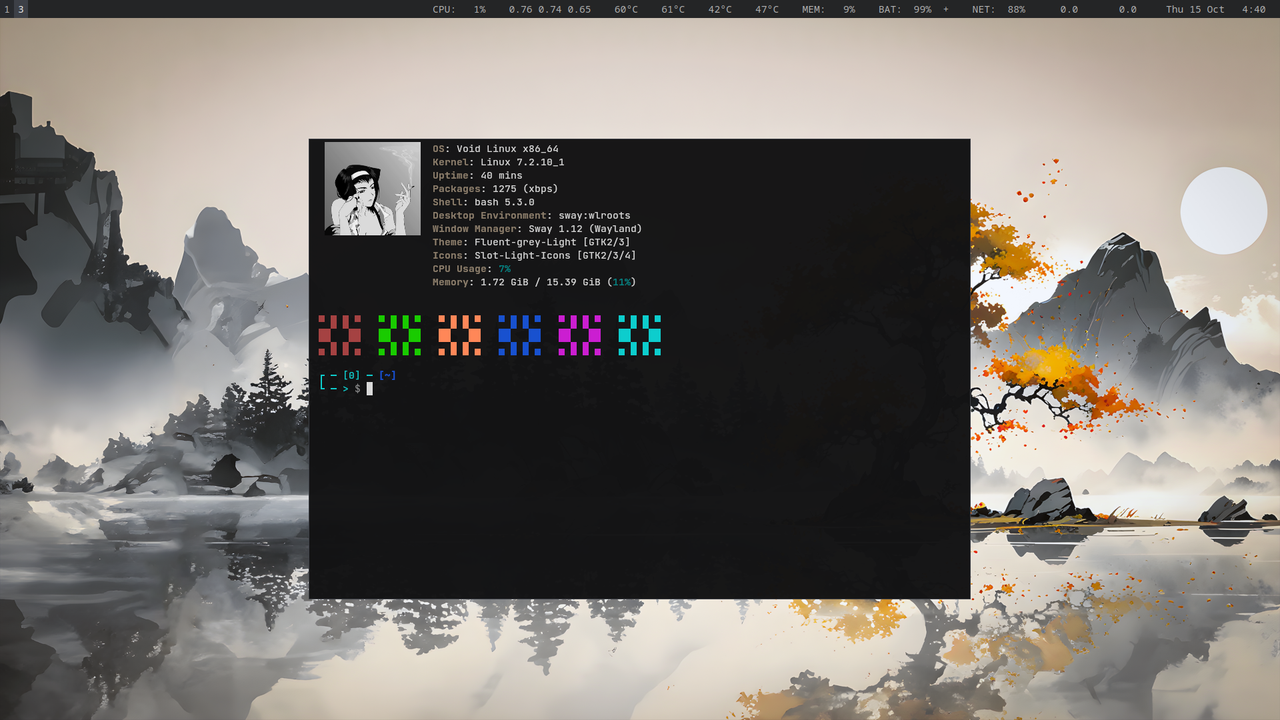Click the date Thu 15 Oct
Viewport: 1280px width, 720px height.
pyautogui.click(x=1195, y=9)
